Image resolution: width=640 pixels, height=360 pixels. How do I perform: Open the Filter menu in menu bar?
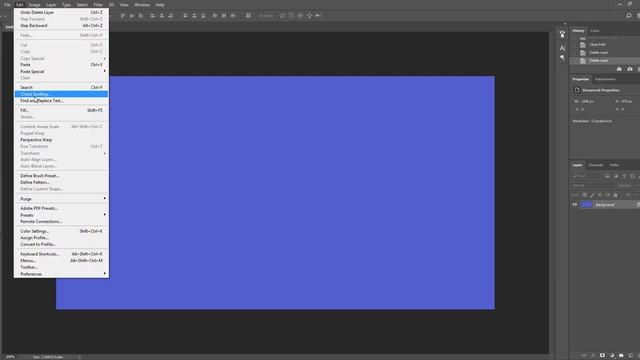click(98, 5)
